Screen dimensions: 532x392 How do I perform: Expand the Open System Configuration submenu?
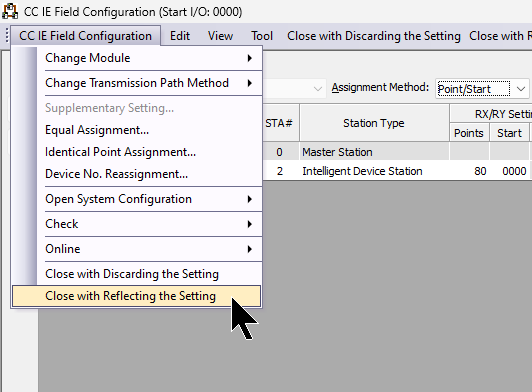[137, 199]
